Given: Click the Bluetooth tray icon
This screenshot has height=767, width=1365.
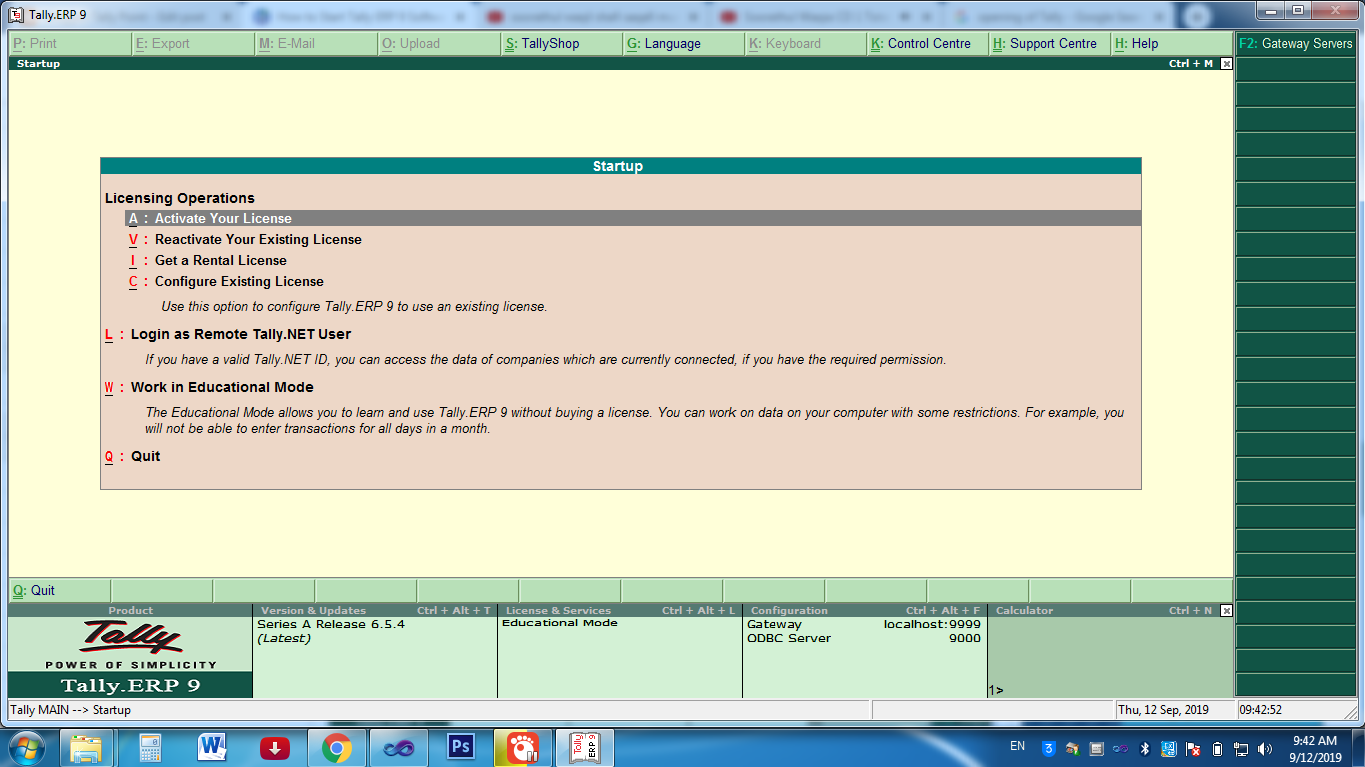Looking at the screenshot, I should (x=1145, y=748).
